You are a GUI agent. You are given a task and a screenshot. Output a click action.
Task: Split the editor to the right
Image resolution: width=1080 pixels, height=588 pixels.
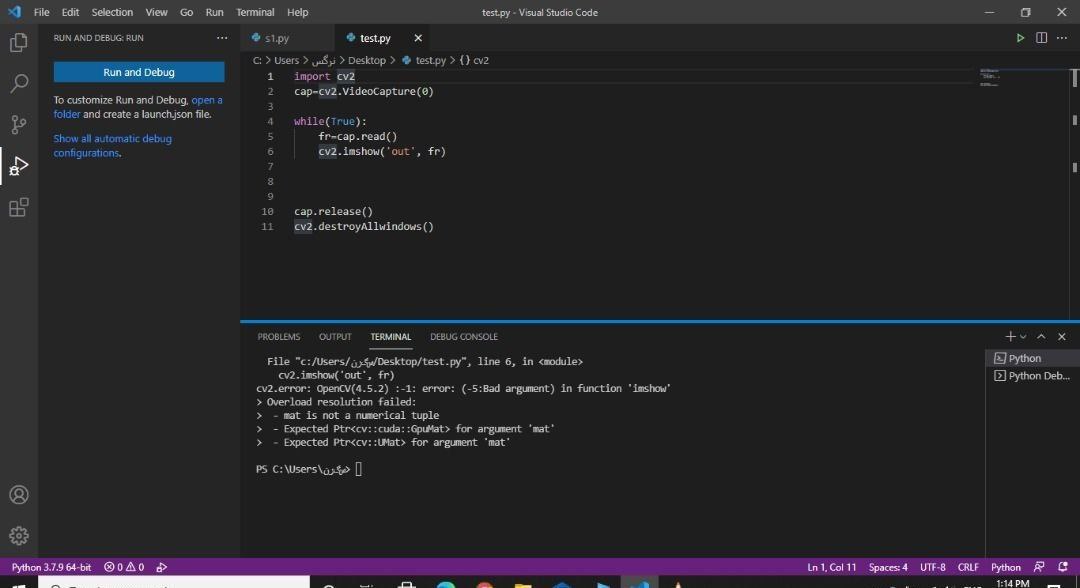point(1041,38)
